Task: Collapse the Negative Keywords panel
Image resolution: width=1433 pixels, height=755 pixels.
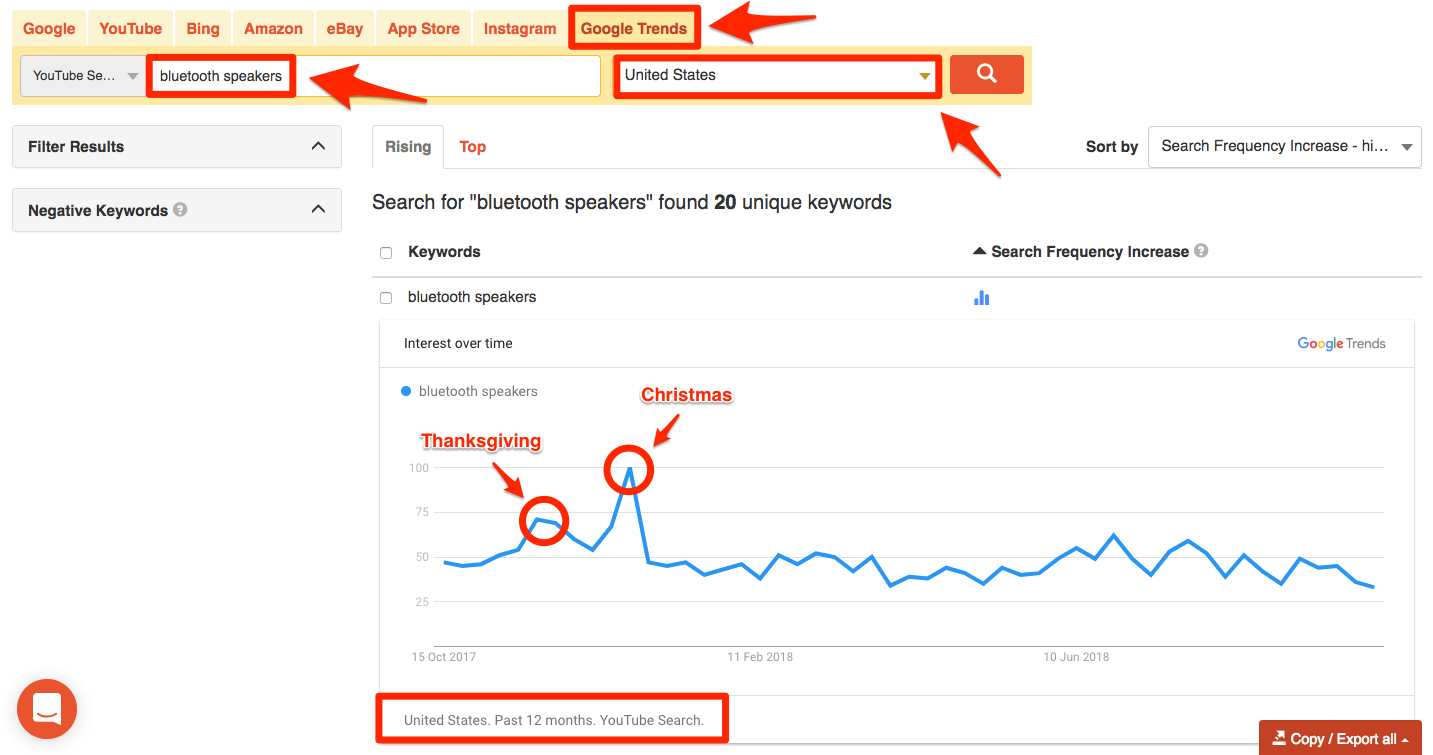Action: pyautogui.click(x=177, y=210)
